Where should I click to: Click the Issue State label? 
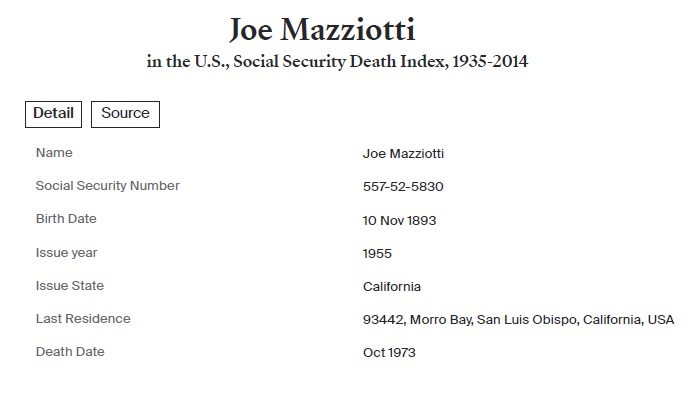coord(69,286)
